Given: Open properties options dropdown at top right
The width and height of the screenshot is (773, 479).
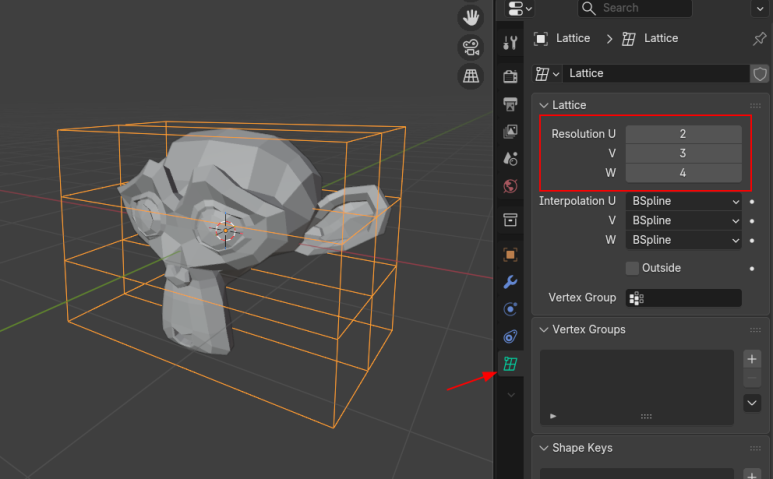Looking at the screenshot, I should pos(759,8).
